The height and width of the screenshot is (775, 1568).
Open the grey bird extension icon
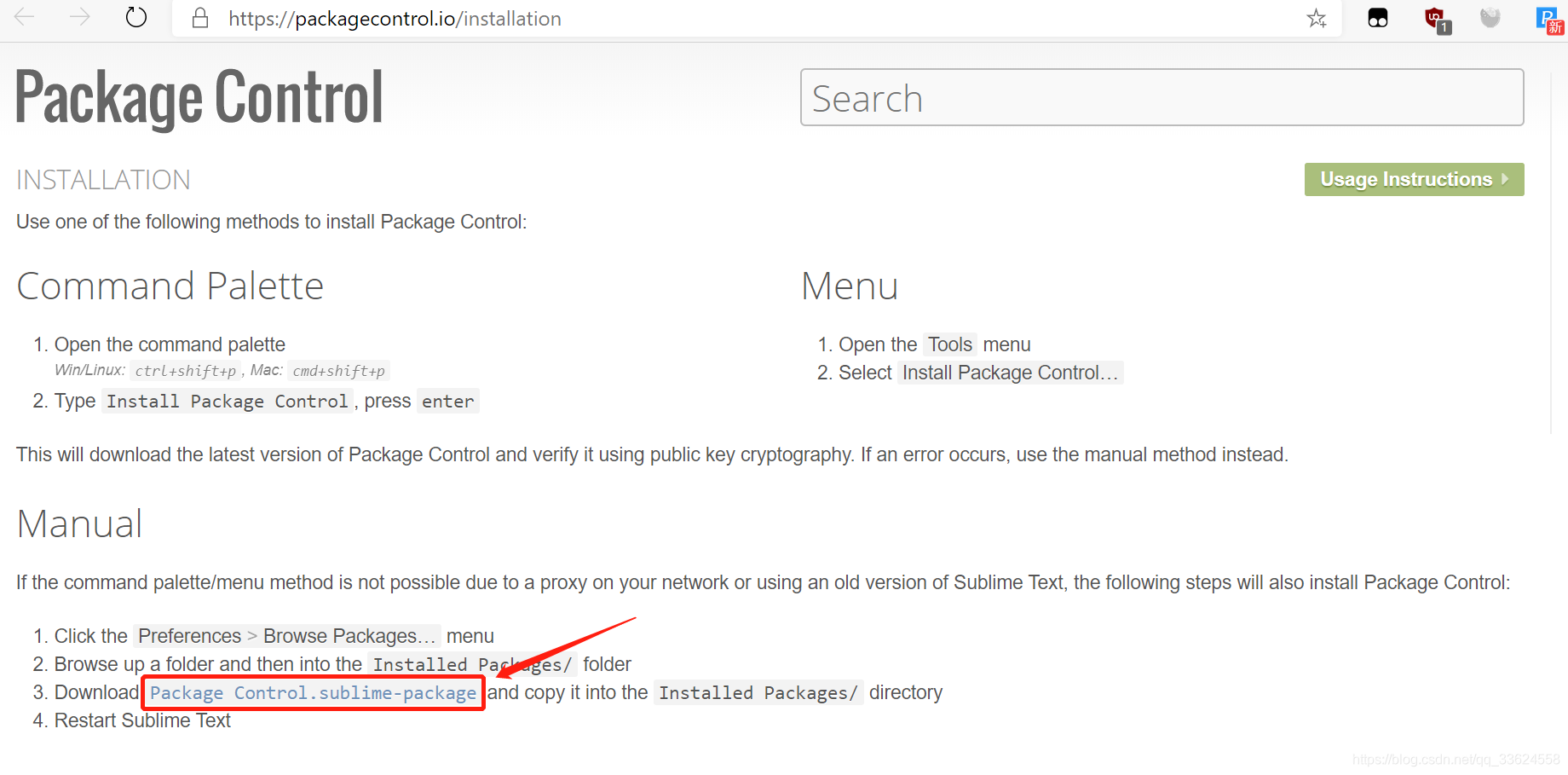pyautogui.click(x=1490, y=18)
